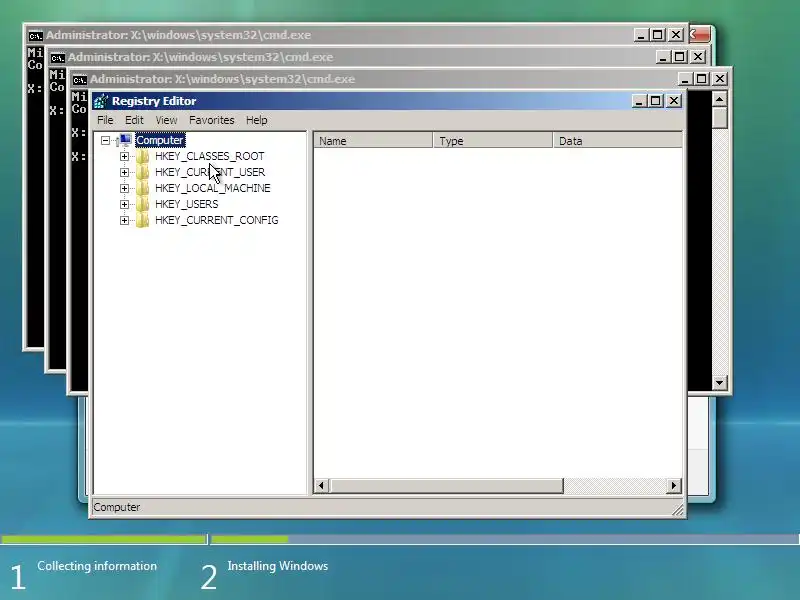800x600 pixels.
Task: Click the Type column header
Action: coord(493,141)
